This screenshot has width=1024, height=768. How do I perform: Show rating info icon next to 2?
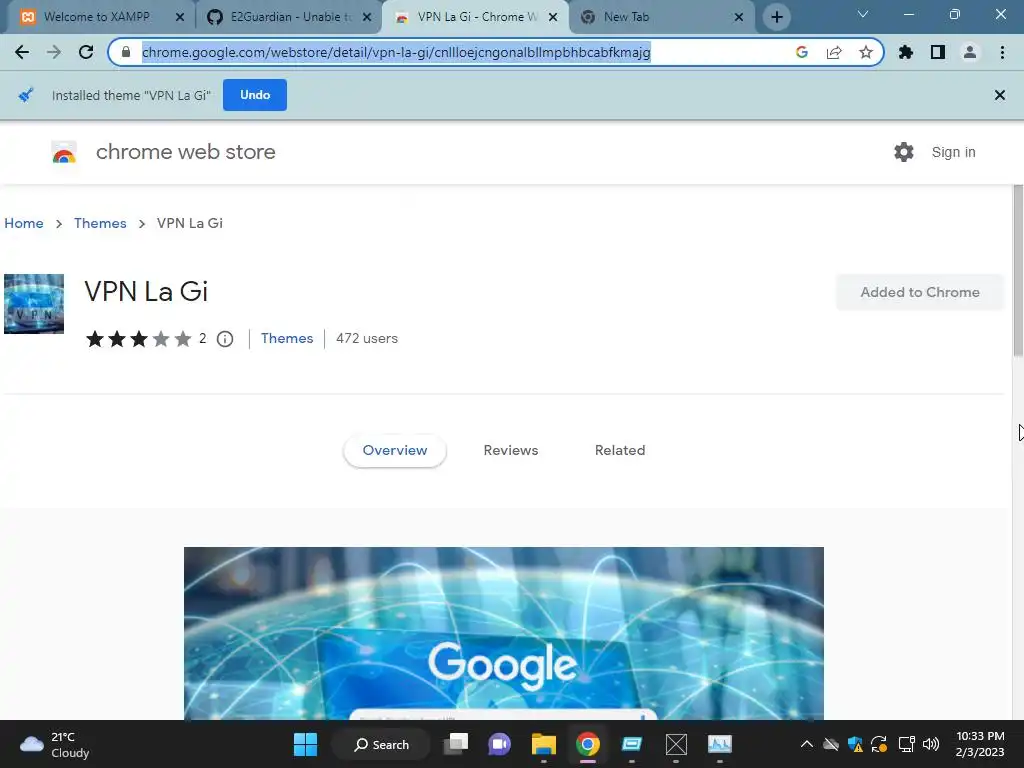[x=225, y=339]
